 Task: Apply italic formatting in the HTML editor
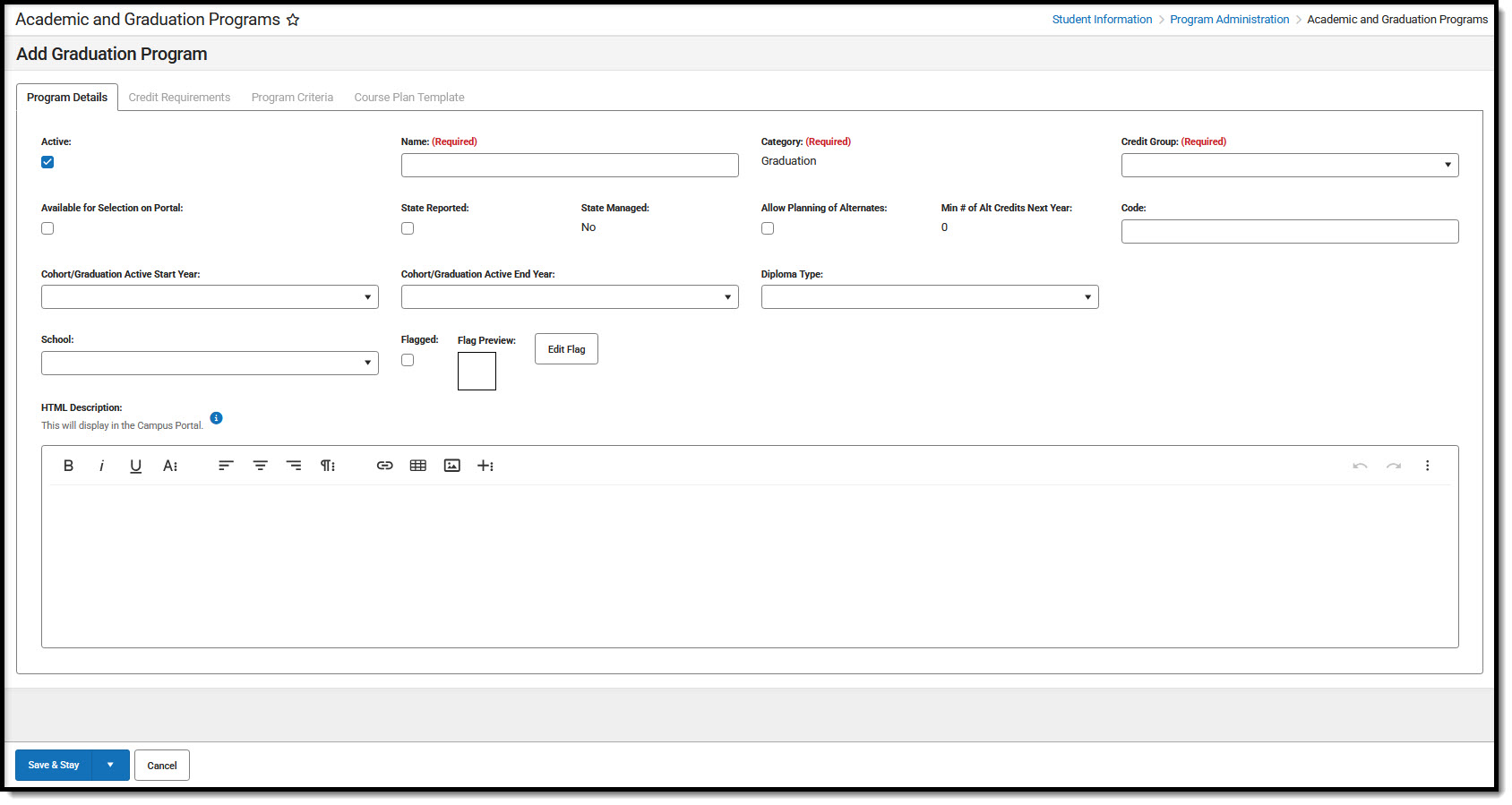pyautogui.click(x=101, y=466)
